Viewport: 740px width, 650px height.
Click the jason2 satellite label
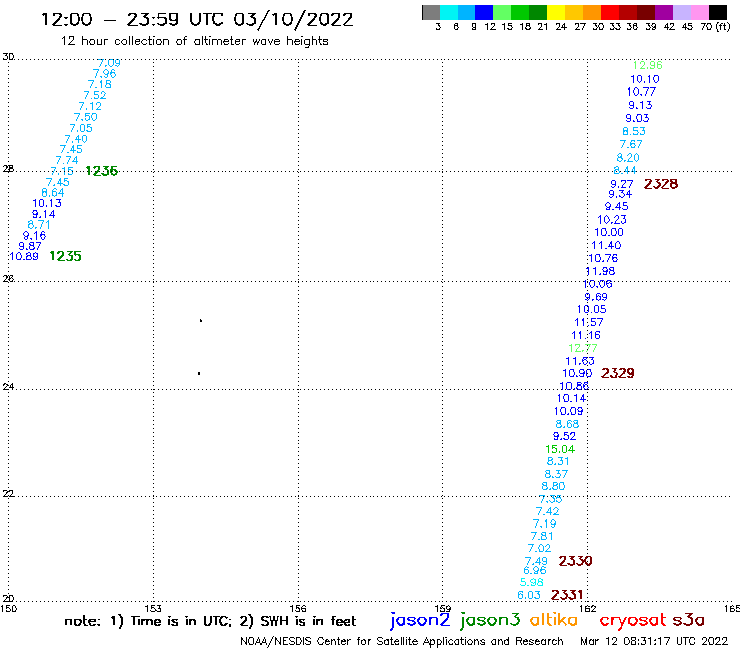pos(420,621)
